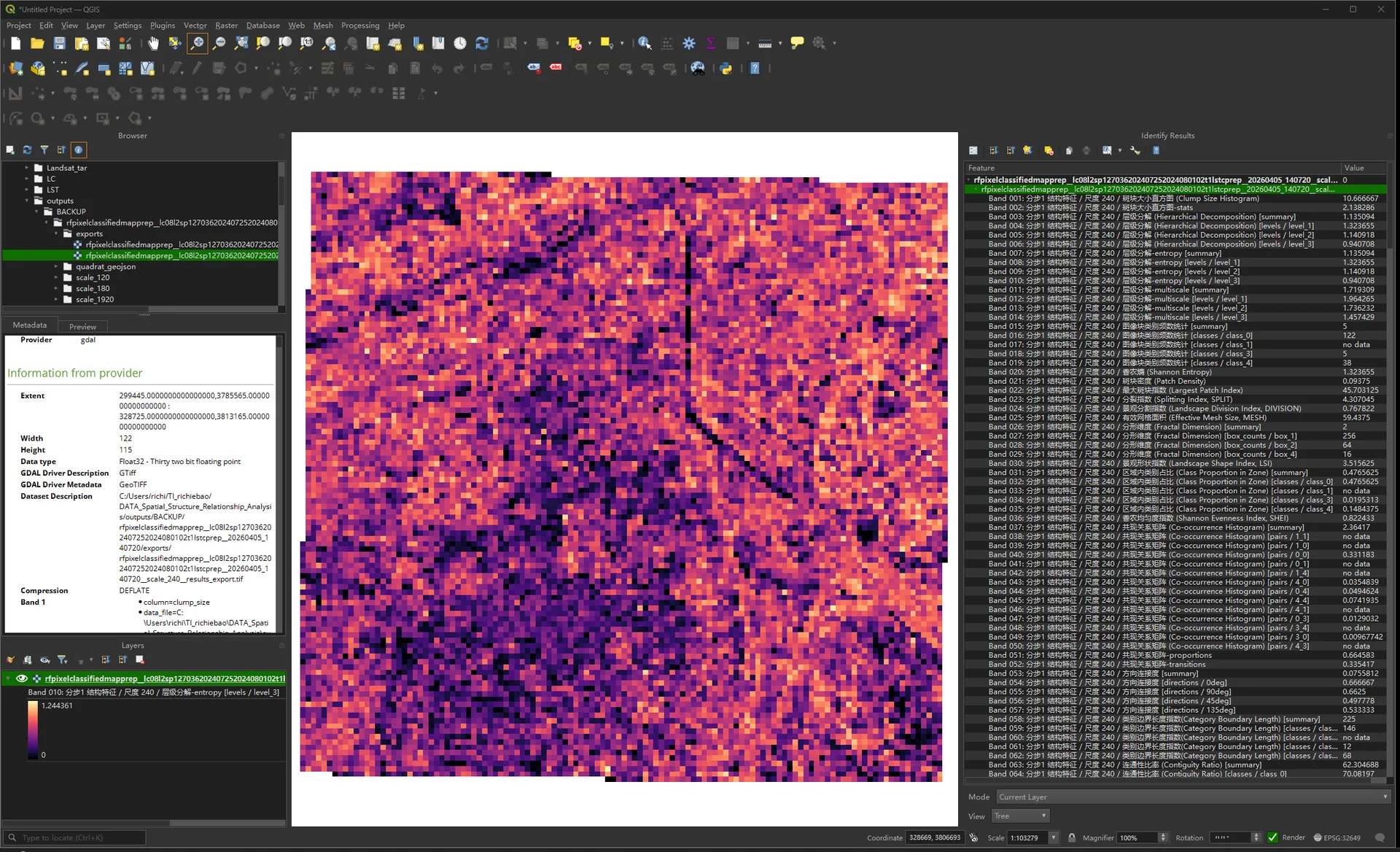Screen dimensions: 1400x852
Task: Switch to the Metadata tab
Action: (30, 325)
